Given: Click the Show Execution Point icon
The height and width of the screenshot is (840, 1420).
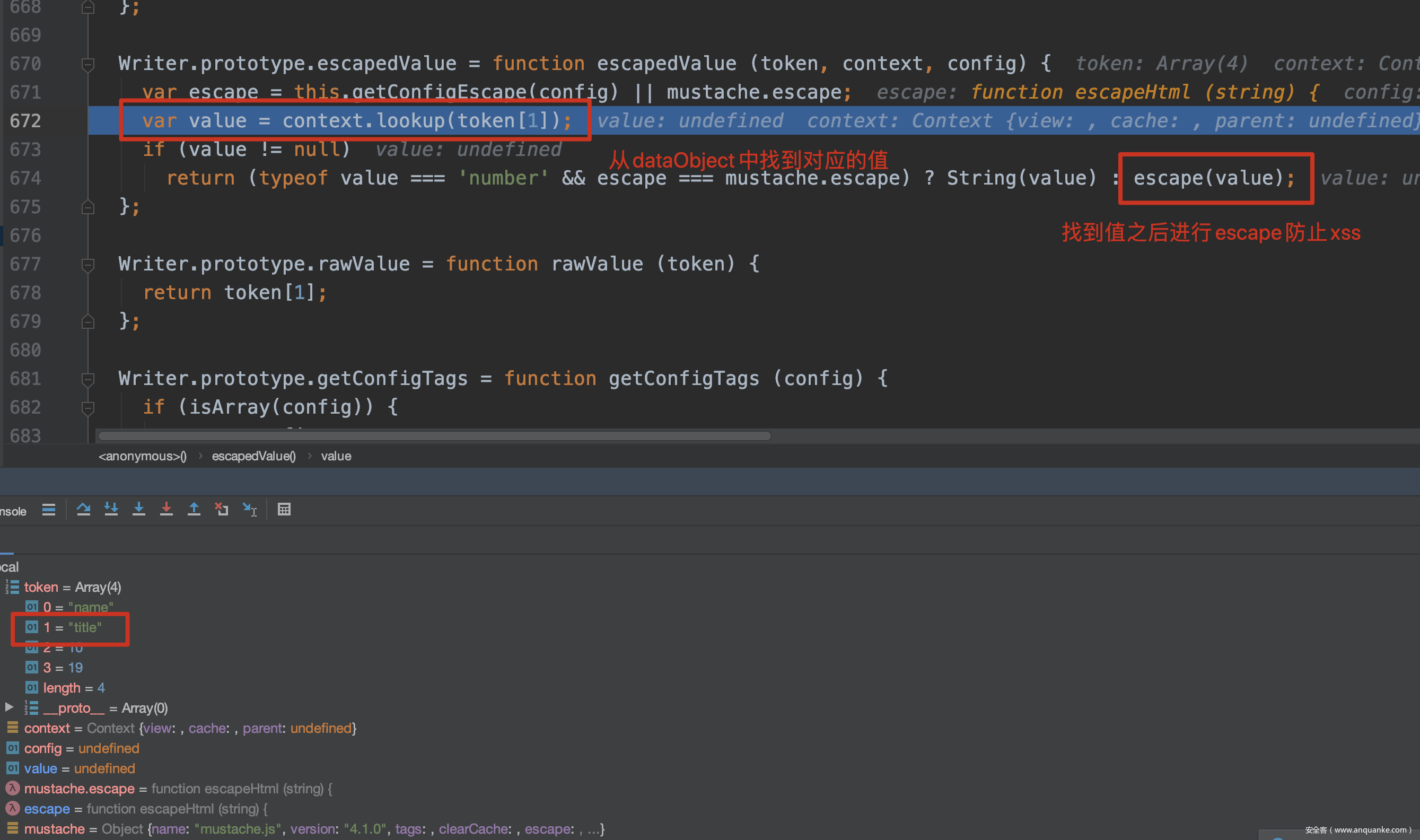Looking at the screenshot, I should tap(49, 510).
